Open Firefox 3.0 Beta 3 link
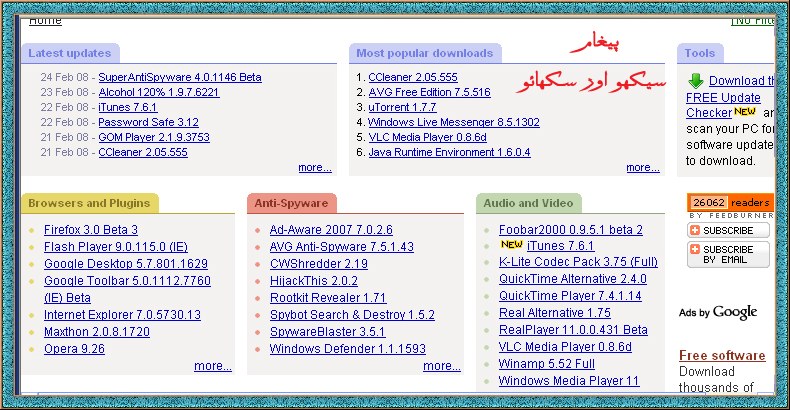 tap(91, 230)
